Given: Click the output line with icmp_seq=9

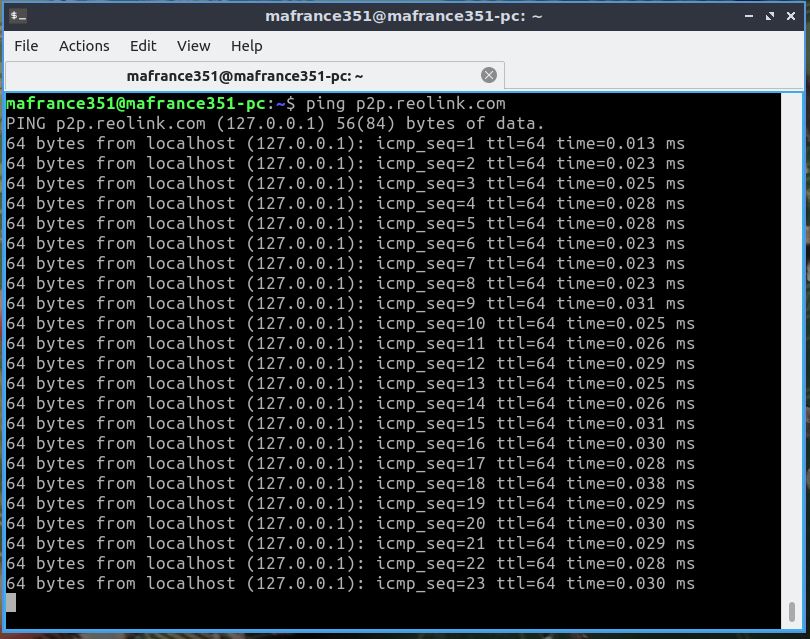Looking at the screenshot, I should click(x=345, y=304).
